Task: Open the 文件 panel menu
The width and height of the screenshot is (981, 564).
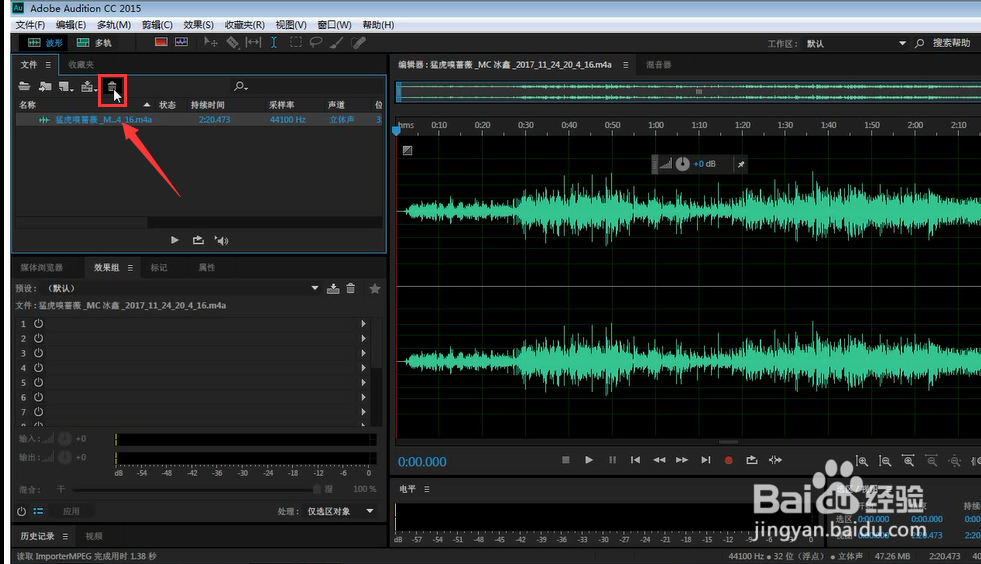Action: point(48,64)
